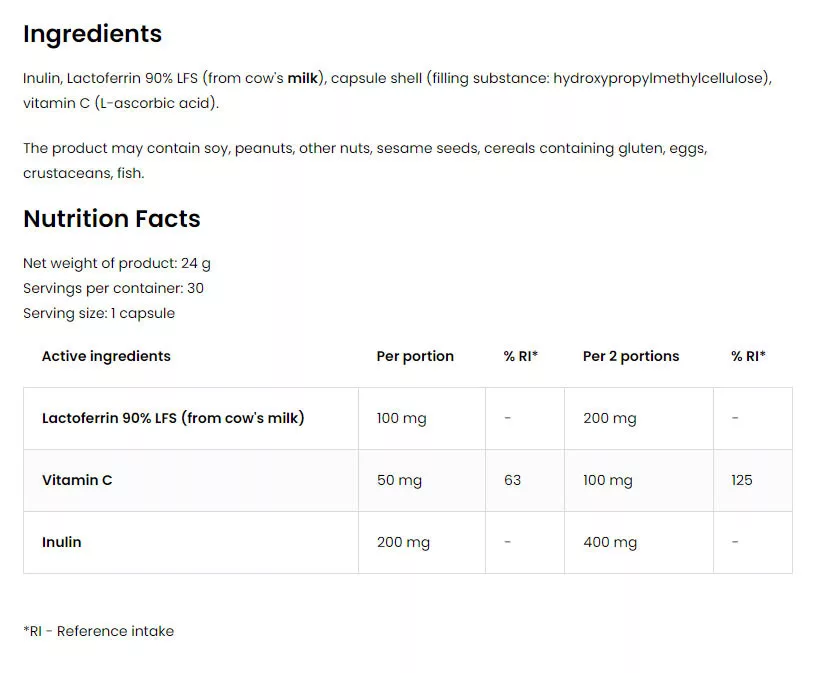Select the Vitamin C row label

(x=77, y=480)
